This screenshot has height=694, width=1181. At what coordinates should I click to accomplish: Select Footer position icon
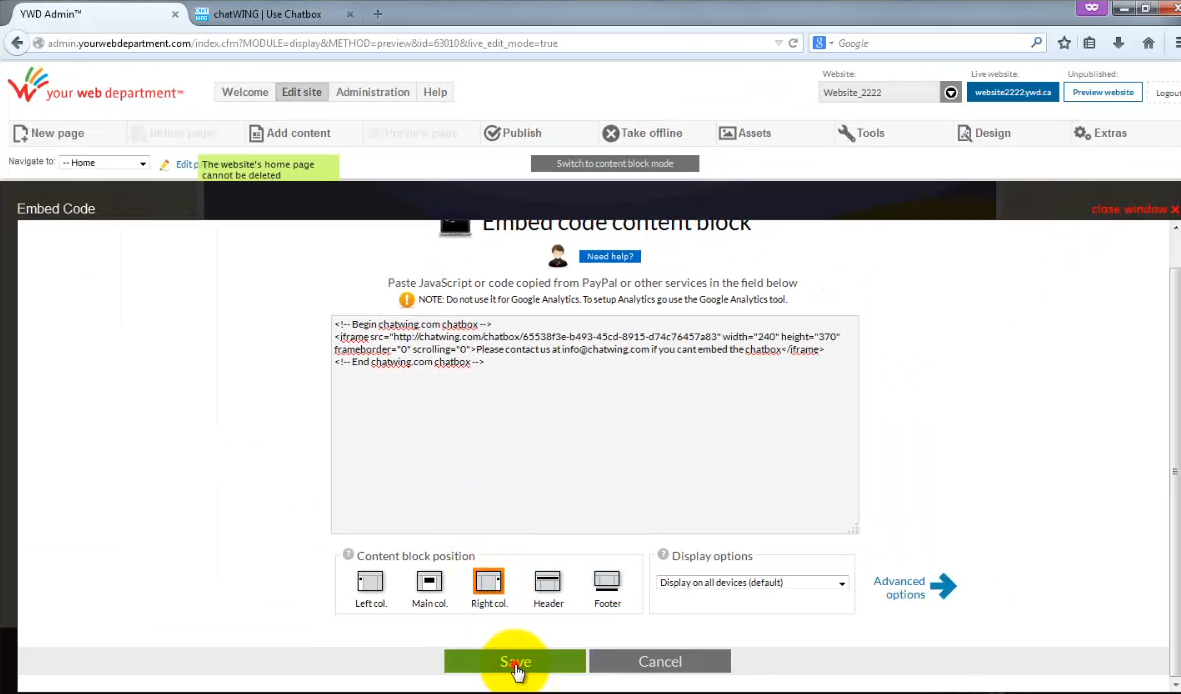[x=607, y=581]
